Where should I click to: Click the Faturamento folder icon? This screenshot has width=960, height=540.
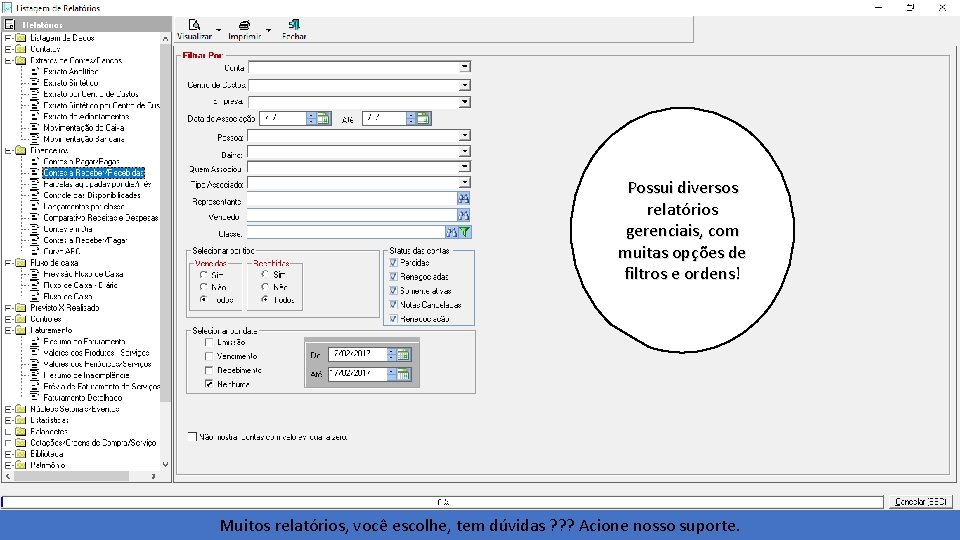coord(21,330)
